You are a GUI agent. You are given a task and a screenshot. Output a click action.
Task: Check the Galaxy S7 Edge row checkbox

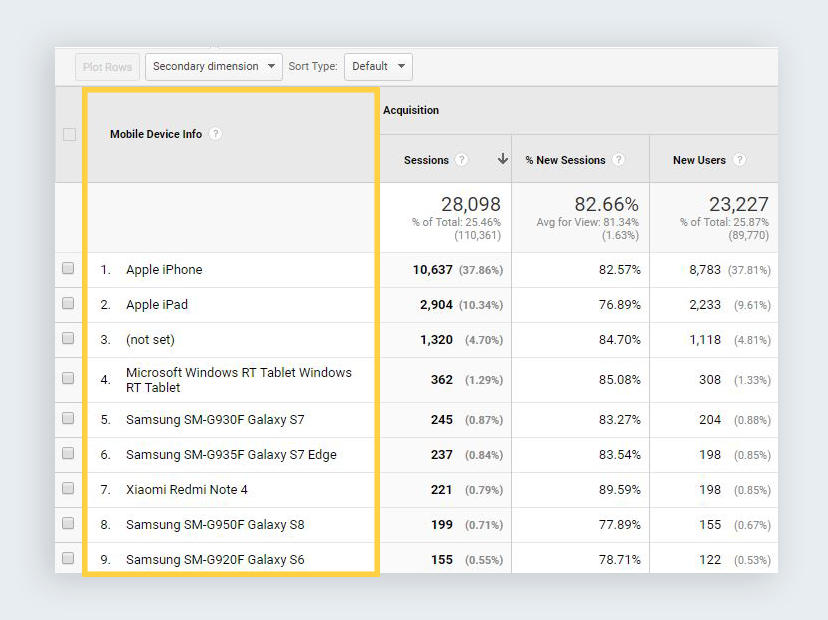click(68, 453)
